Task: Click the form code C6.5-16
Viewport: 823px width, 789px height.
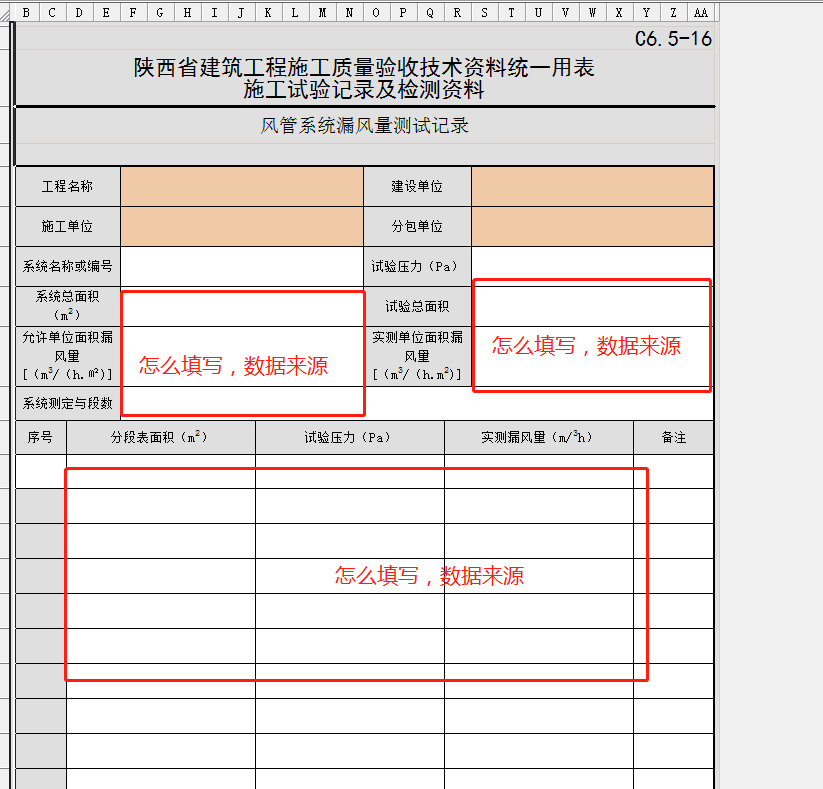Action: (673, 39)
